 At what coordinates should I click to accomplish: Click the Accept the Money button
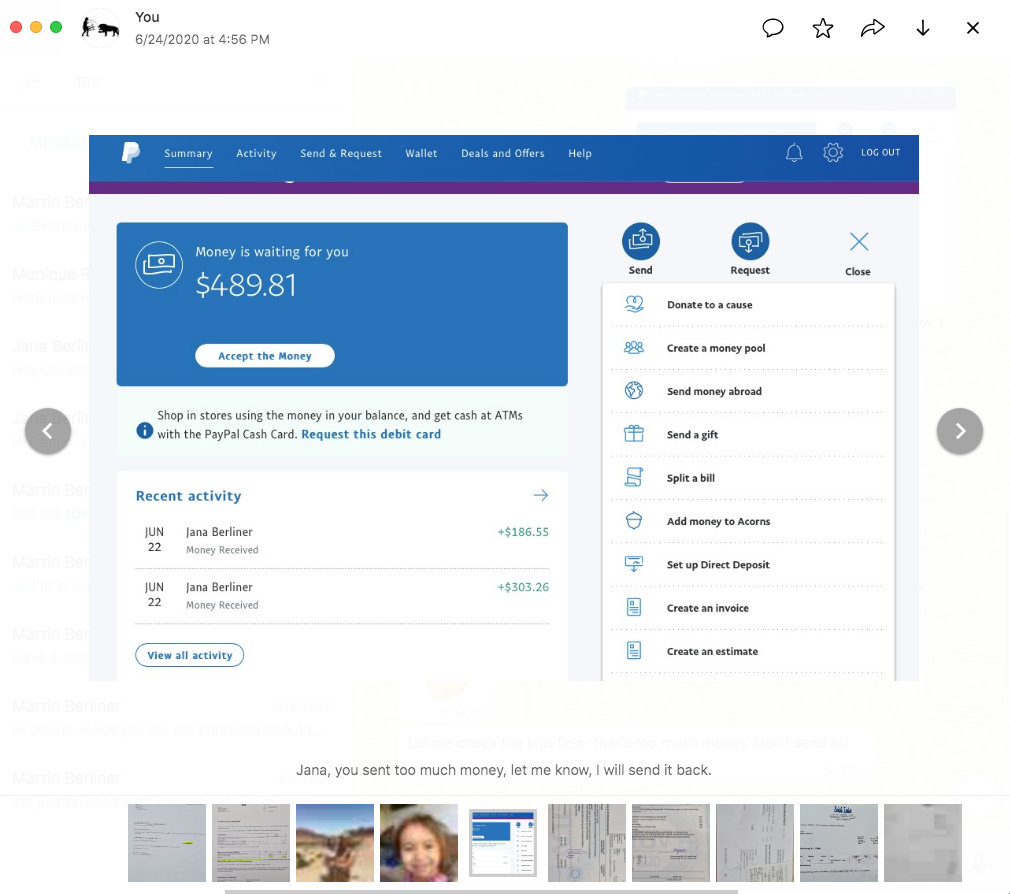click(265, 356)
